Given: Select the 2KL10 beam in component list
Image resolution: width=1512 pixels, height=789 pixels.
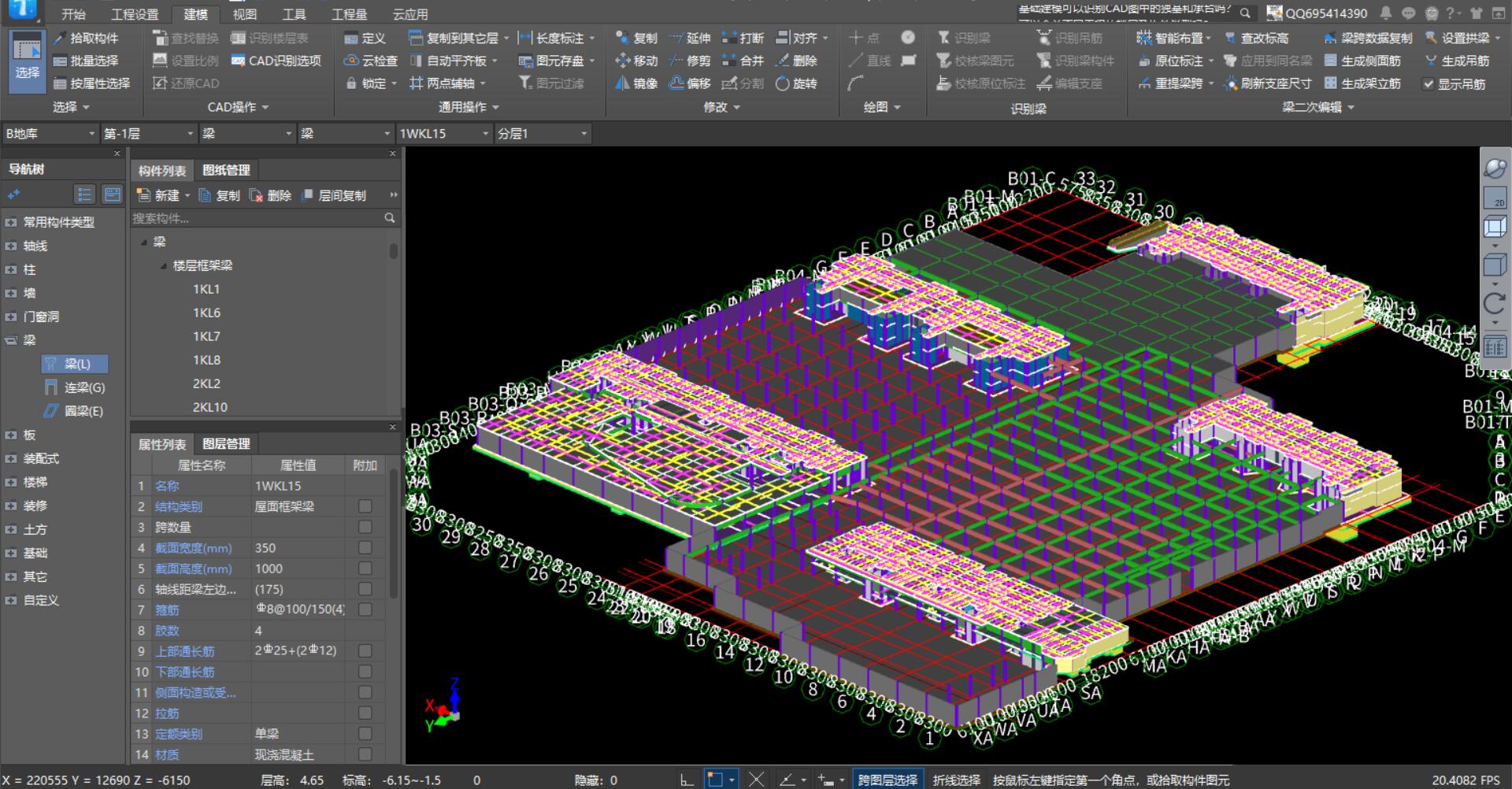Looking at the screenshot, I should click(210, 407).
